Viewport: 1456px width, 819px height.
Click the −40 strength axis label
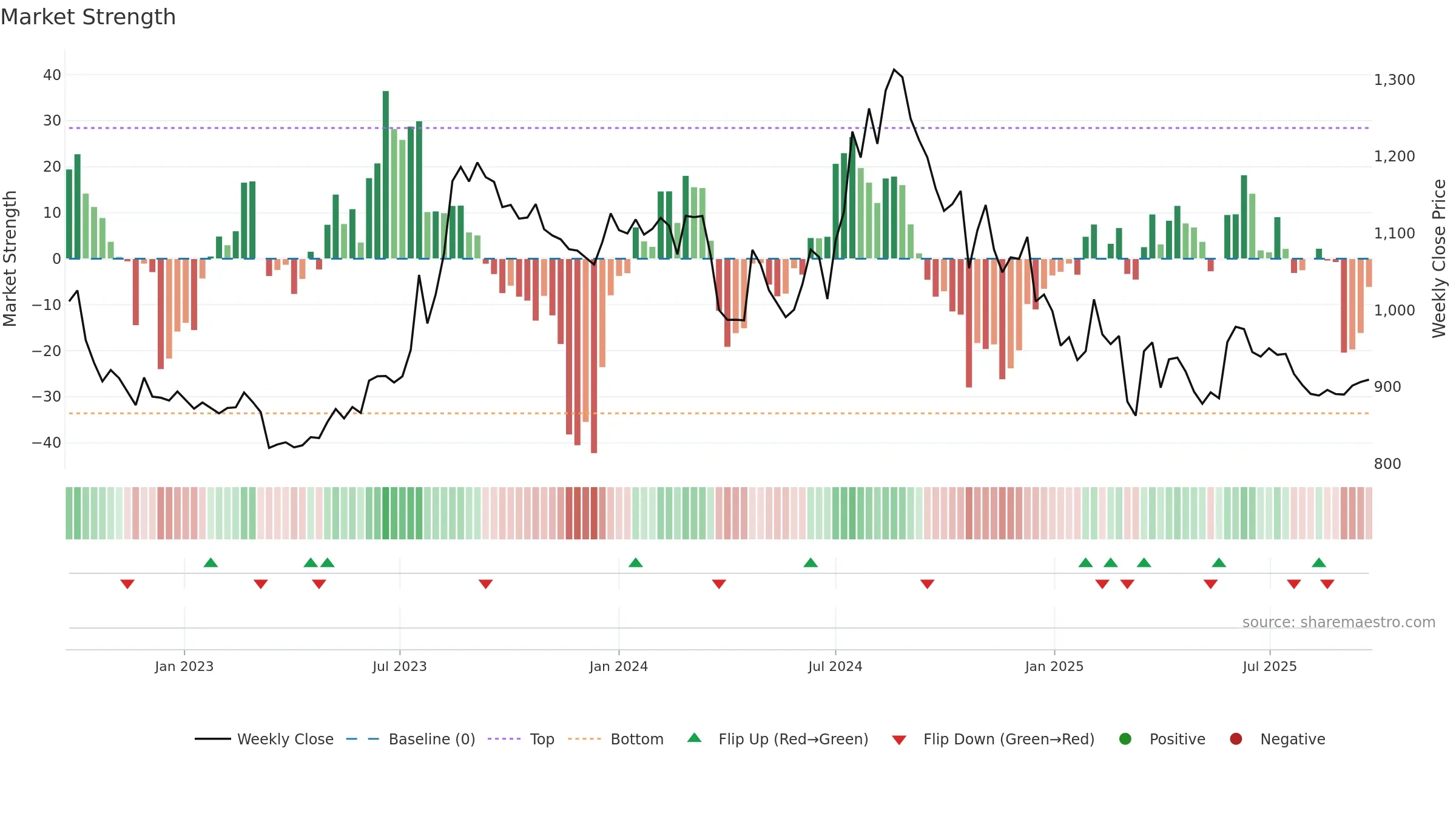click(x=47, y=442)
